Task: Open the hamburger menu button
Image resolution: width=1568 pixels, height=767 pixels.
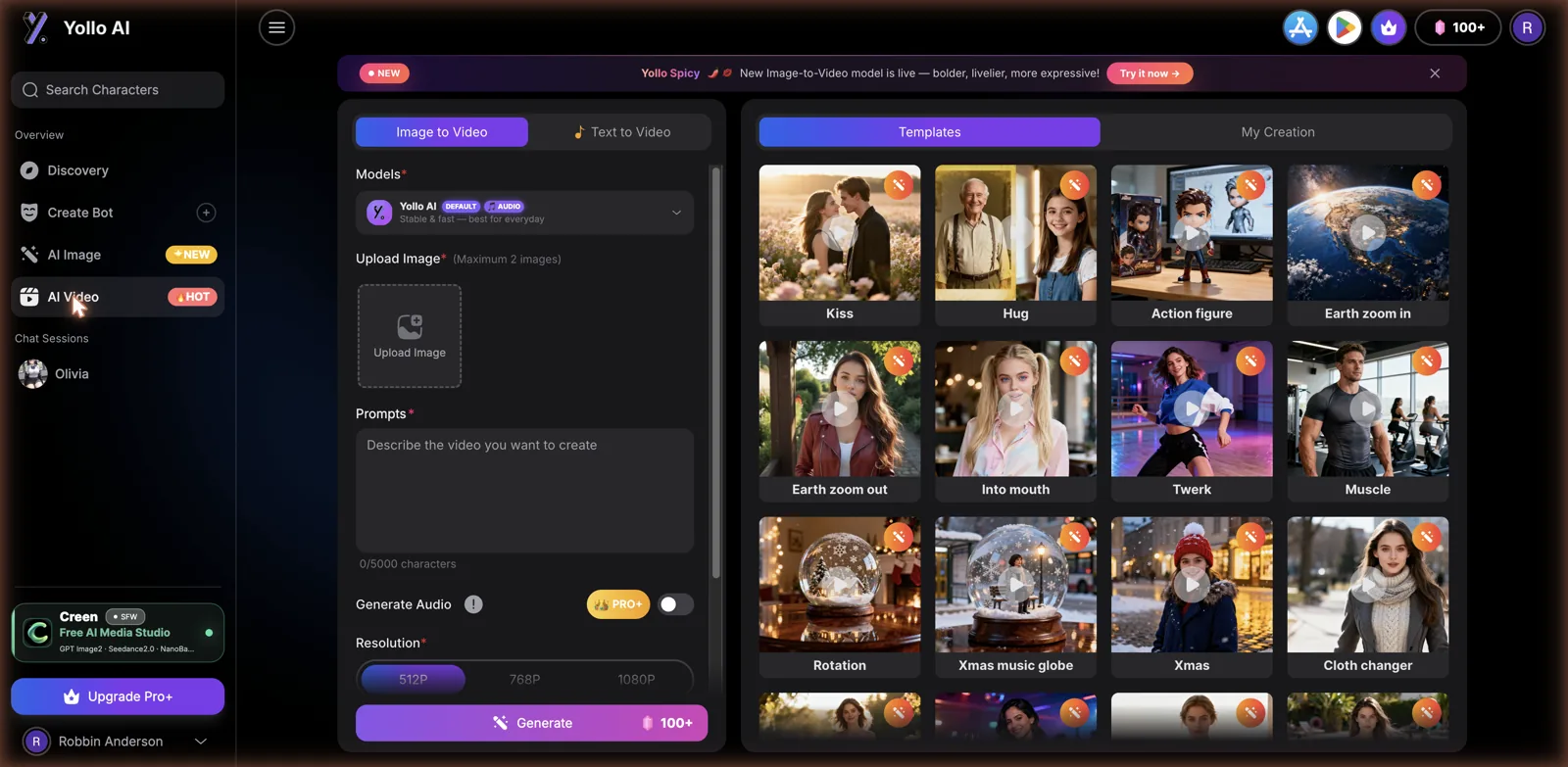Action: (276, 27)
